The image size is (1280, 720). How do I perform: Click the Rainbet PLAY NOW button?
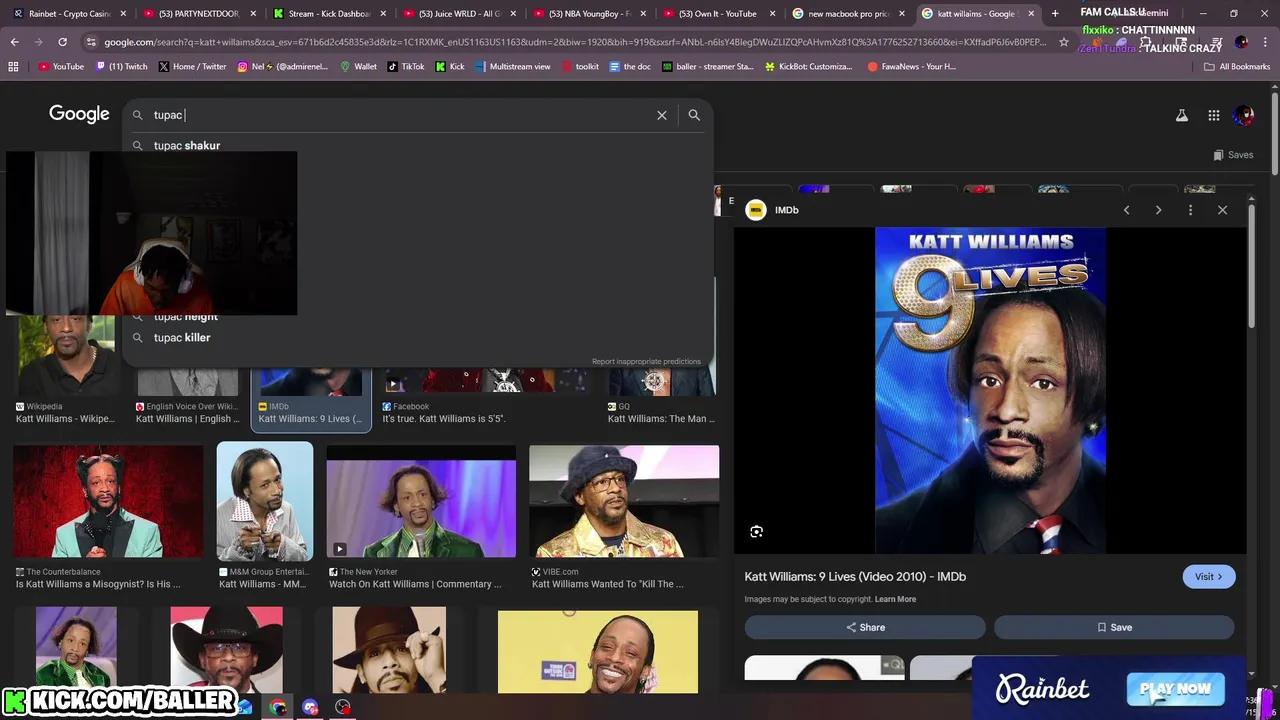point(1175,689)
